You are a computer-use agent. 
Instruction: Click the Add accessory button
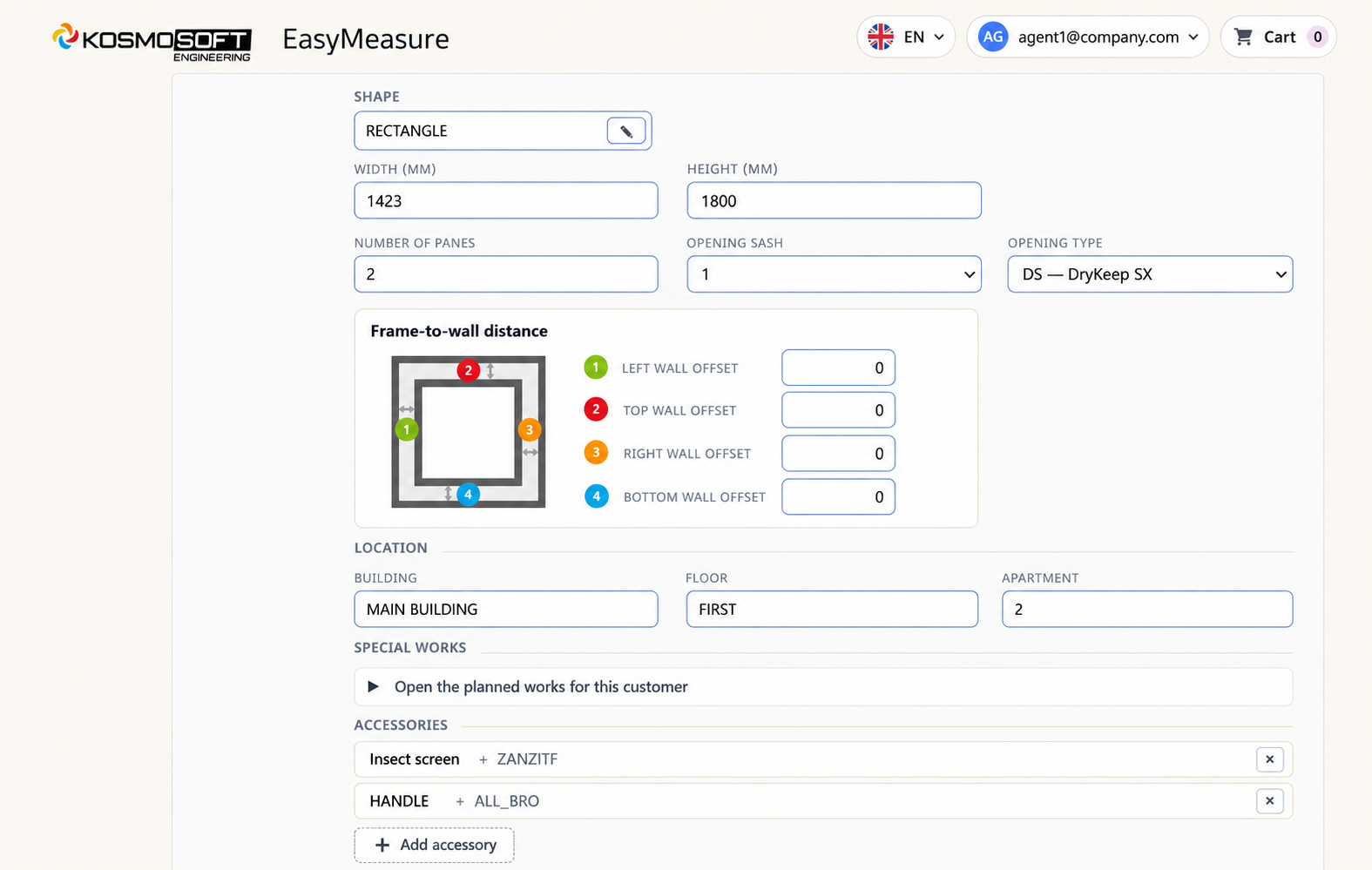(434, 845)
